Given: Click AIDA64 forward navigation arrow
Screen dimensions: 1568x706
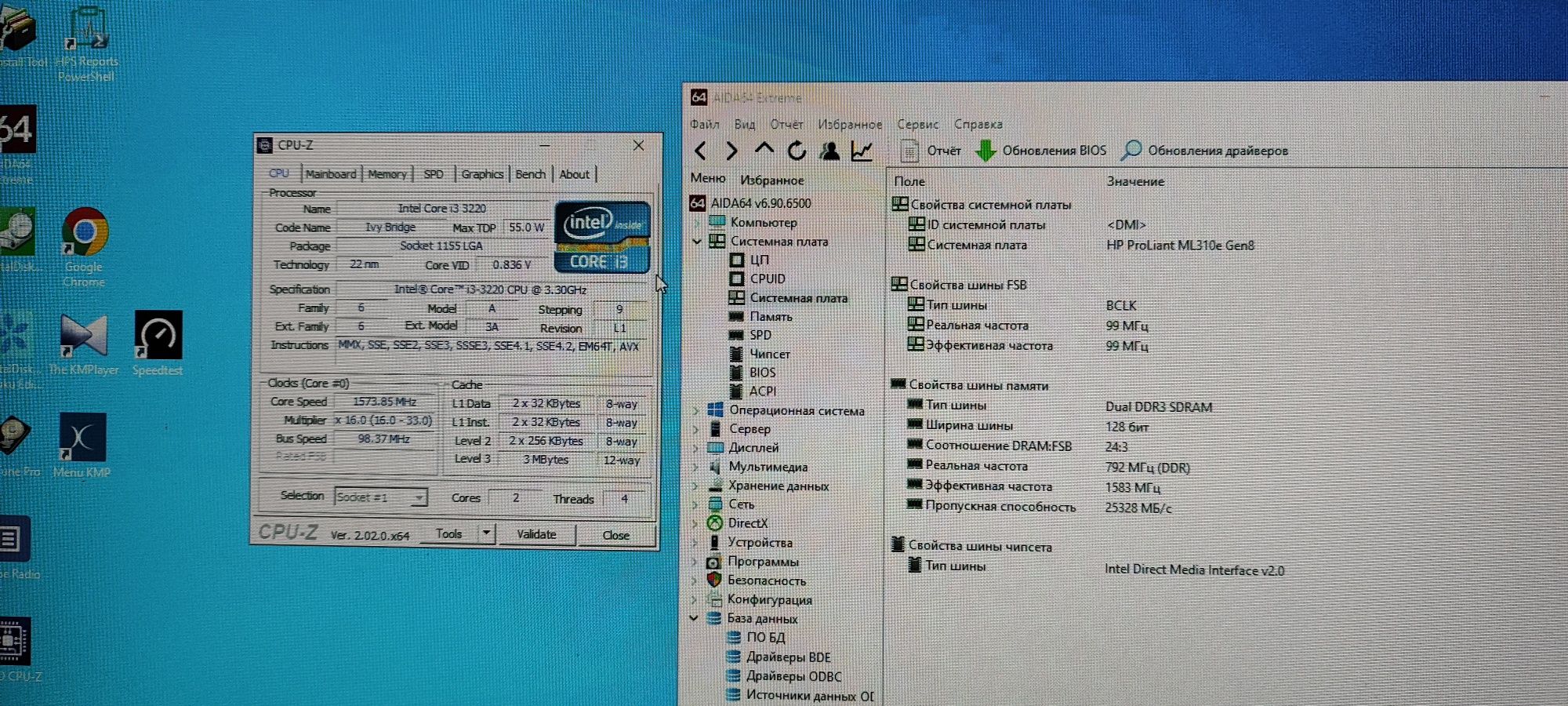Looking at the screenshot, I should click(x=731, y=151).
